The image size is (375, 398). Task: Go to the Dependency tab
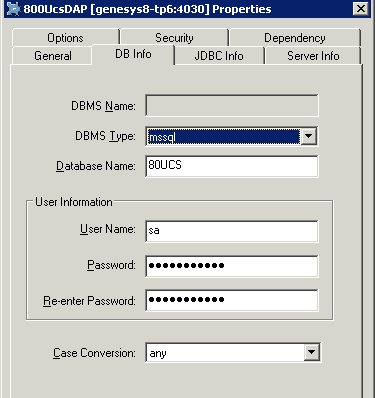295,38
